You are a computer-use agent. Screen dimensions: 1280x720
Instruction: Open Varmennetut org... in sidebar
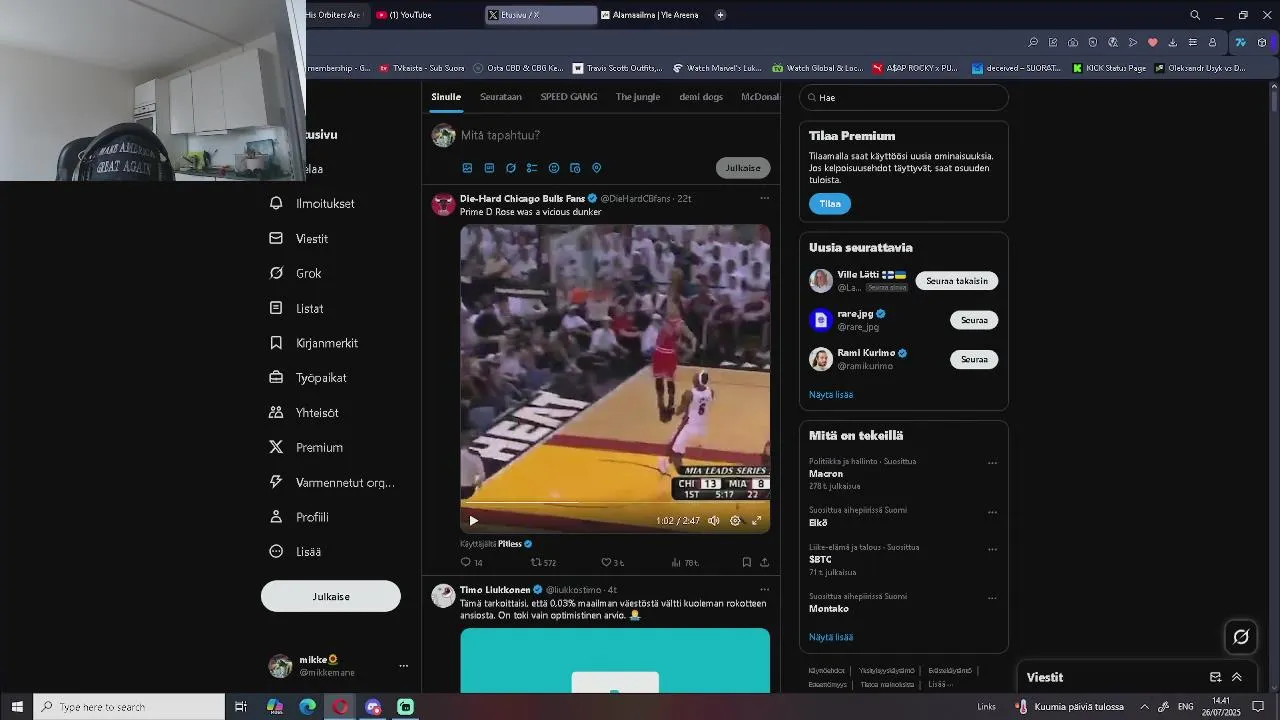[333, 482]
